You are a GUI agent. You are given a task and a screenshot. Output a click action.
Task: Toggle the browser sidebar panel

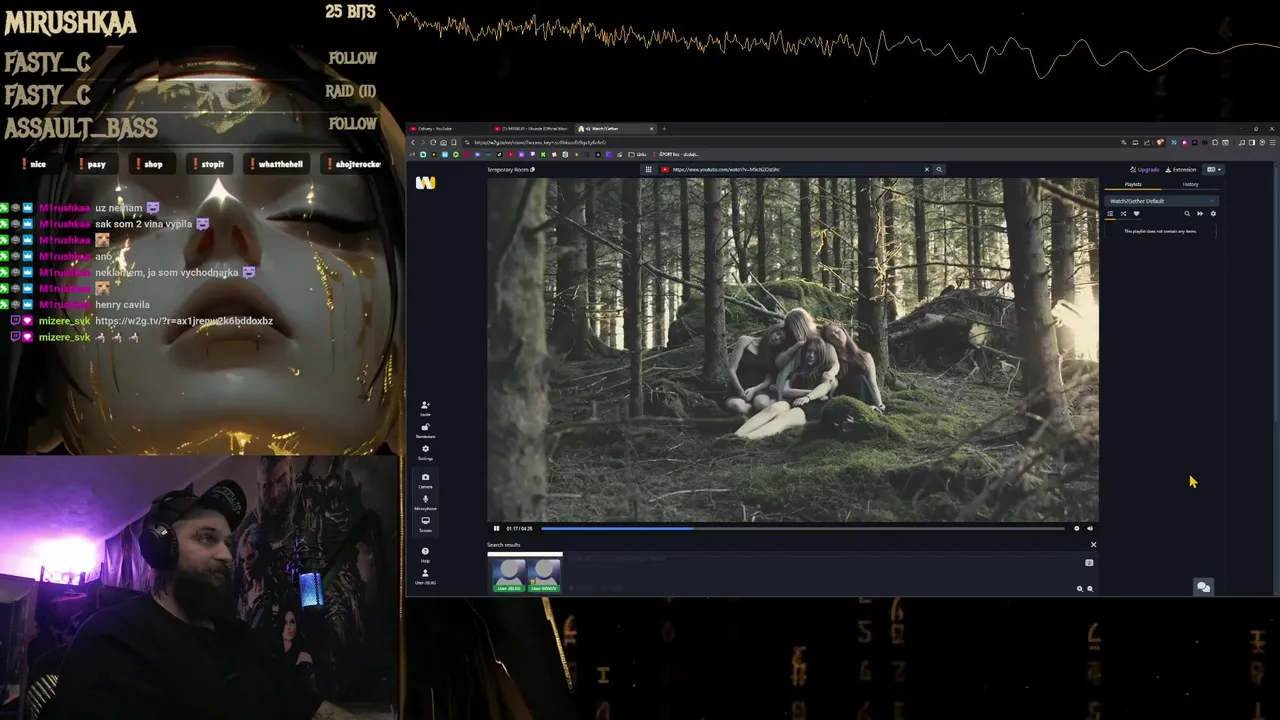[1252, 143]
